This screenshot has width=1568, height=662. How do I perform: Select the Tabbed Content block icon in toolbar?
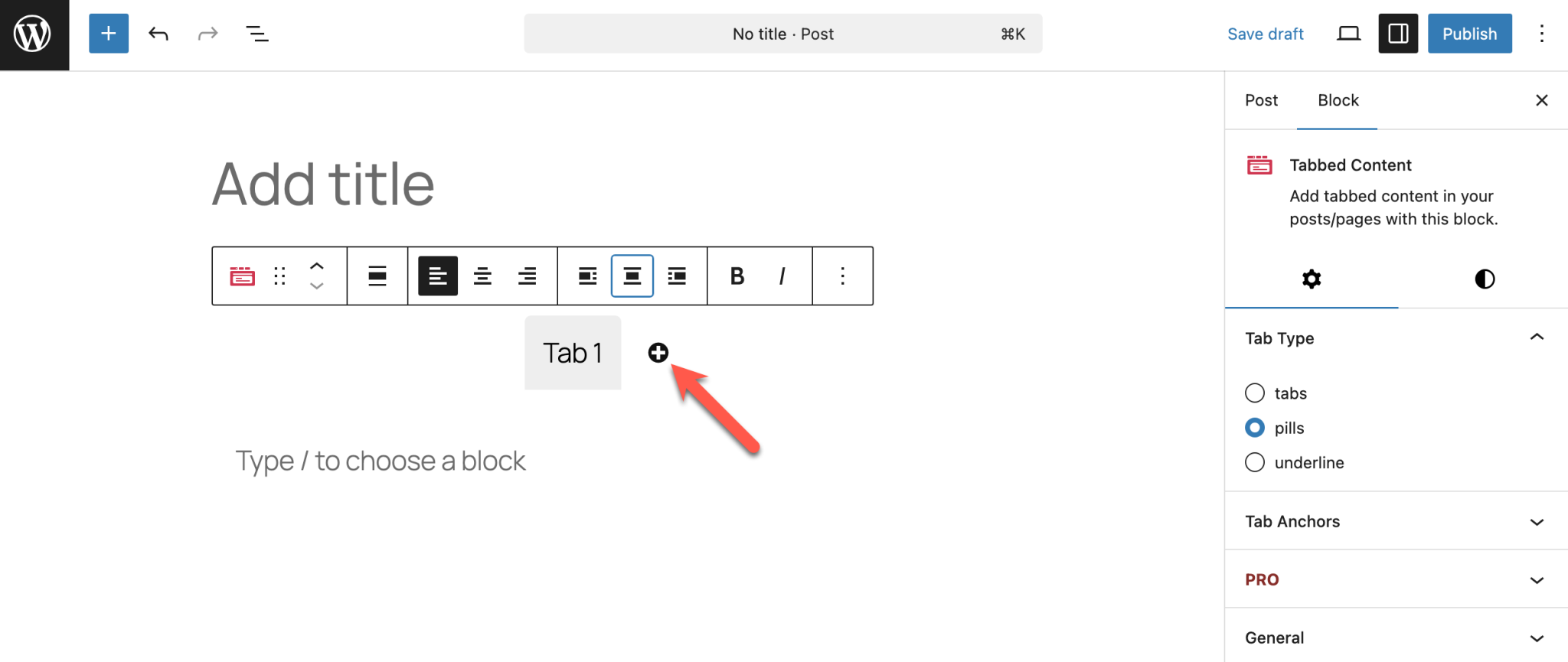click(242, 276)
